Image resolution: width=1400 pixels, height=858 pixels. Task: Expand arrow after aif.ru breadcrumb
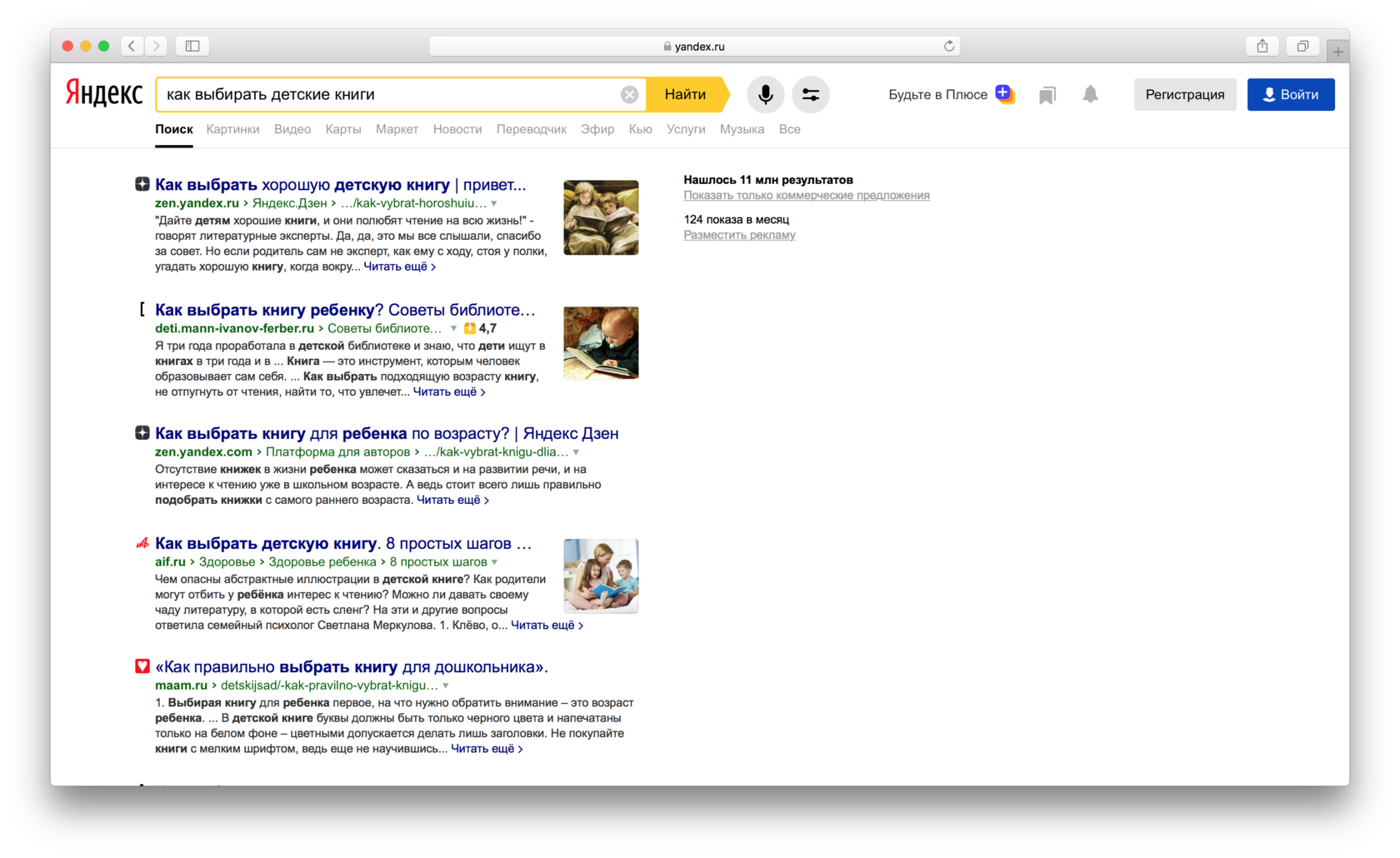pos(495,562)
